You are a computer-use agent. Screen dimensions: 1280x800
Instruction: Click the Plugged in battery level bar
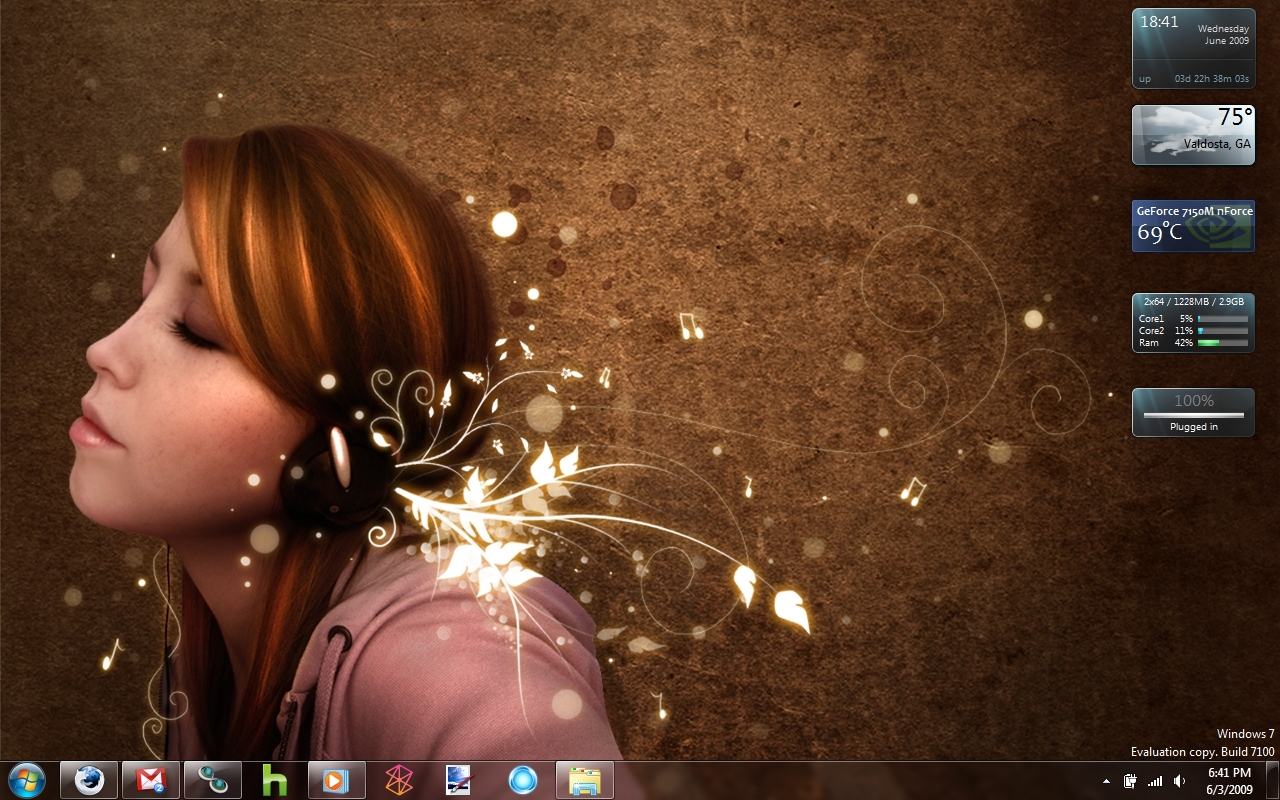1193,414
